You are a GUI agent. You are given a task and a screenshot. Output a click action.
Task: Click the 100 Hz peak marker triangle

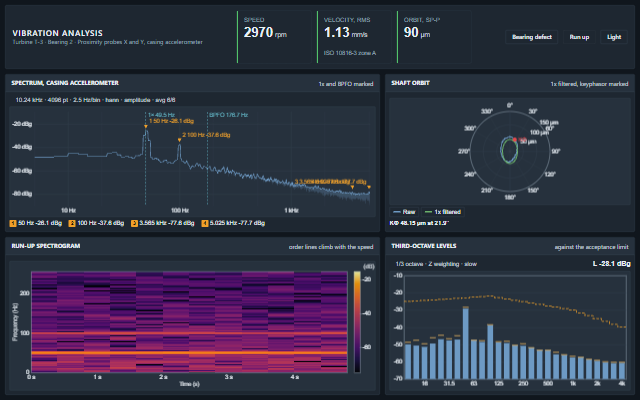point(179,140)
